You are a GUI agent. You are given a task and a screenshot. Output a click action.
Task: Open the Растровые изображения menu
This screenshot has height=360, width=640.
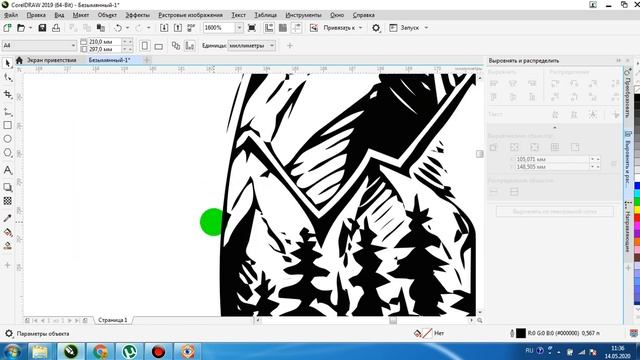[190, 15]
